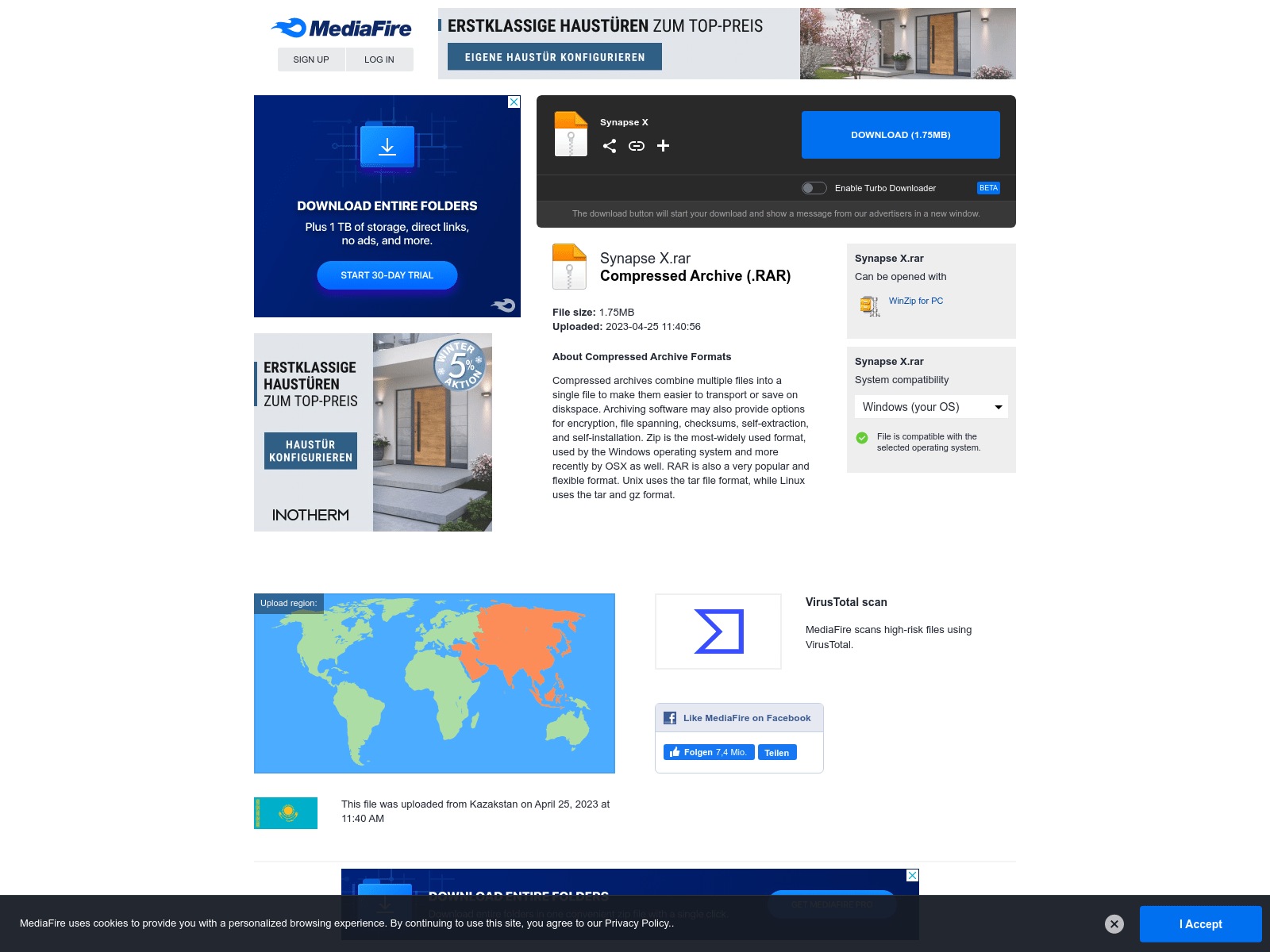This screenshot has width=1270, height=952.
Task: Click the VirusTotal sigma logo
Action: 718,631
